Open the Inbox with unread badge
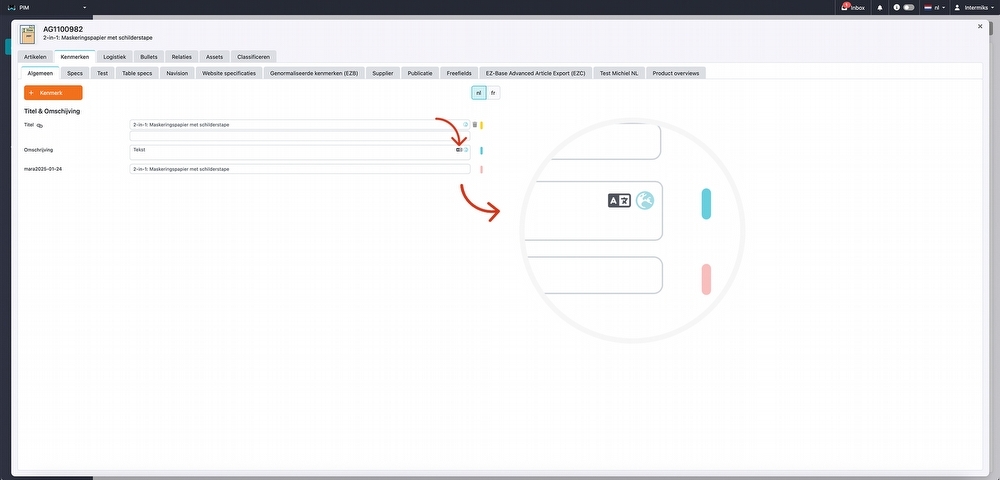Viewport: 1000px width, 480px height. pos(853,7)
